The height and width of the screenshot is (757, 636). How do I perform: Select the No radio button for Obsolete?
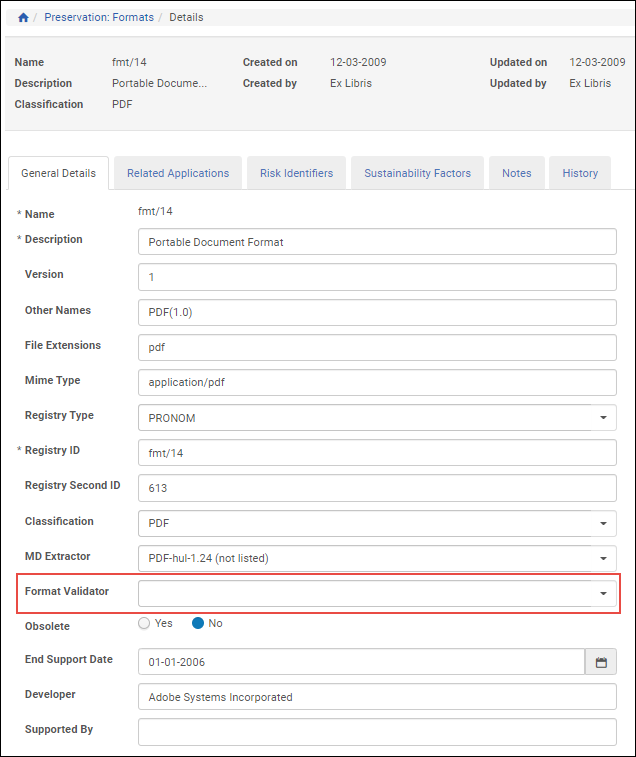[x=198, y=623]
